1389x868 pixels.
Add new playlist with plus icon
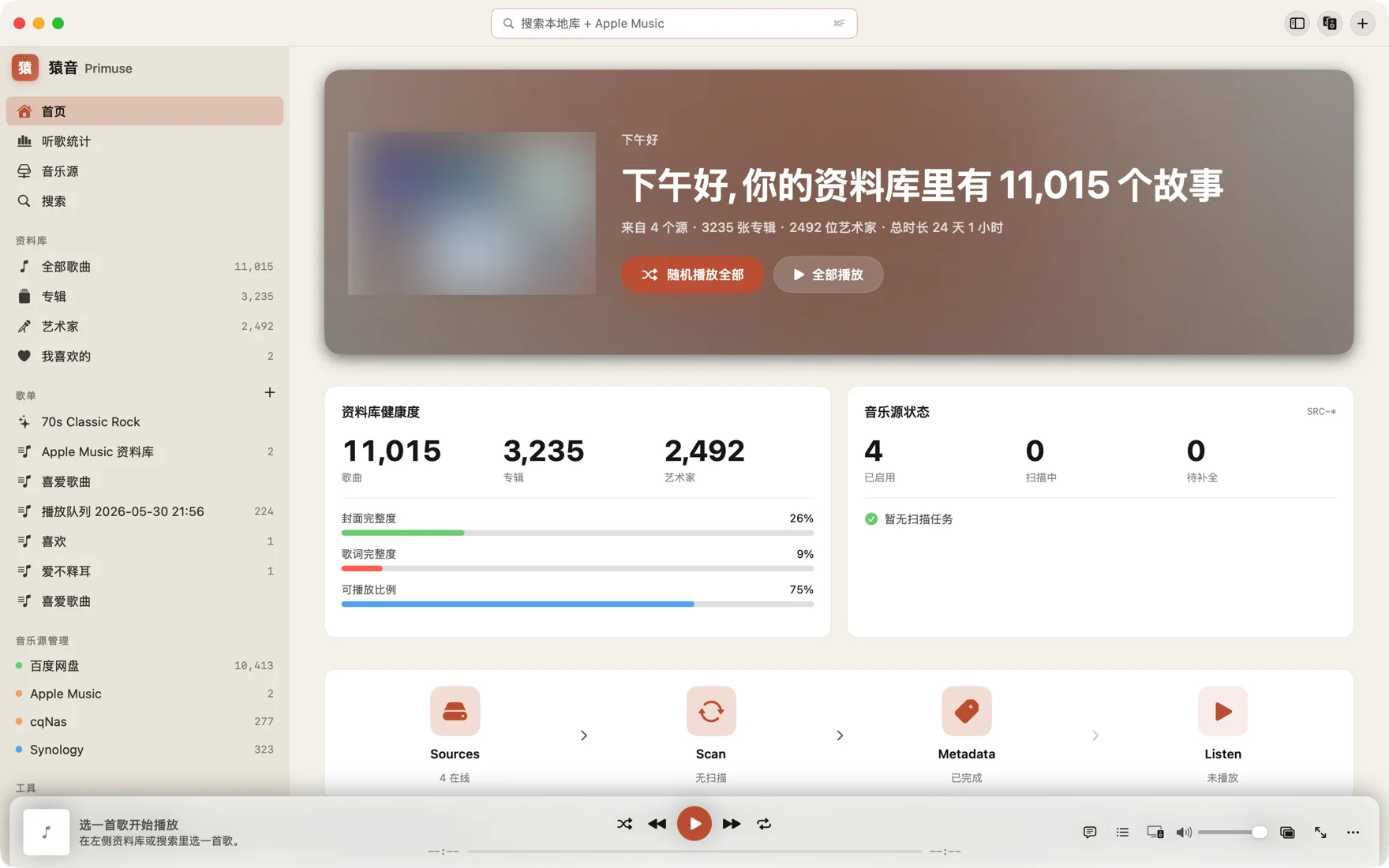pyautogui.click(x=270, y=393)
